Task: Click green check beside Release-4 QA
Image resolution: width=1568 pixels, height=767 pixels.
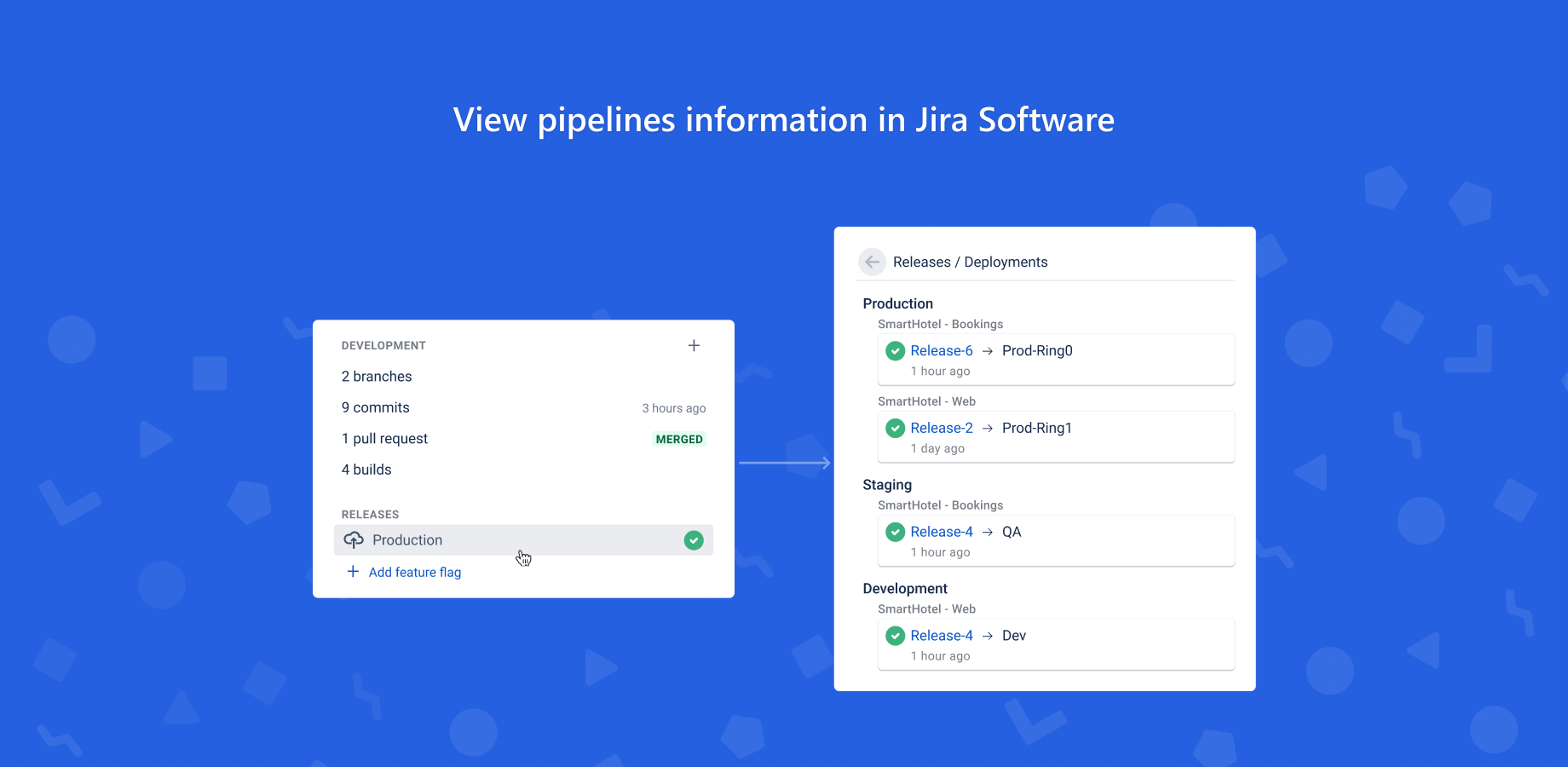Action: pyautogui.click(x=896, y=532)
